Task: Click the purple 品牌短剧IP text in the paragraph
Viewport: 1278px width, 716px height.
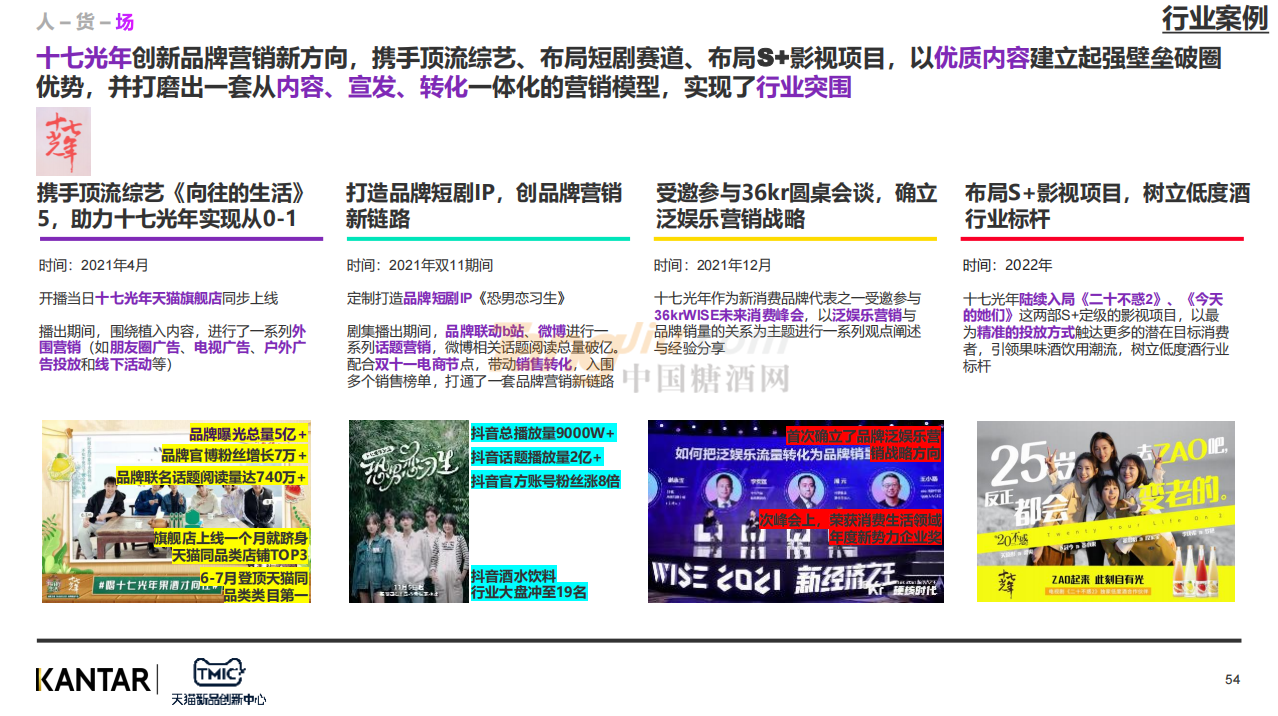Action: (438, 298)
